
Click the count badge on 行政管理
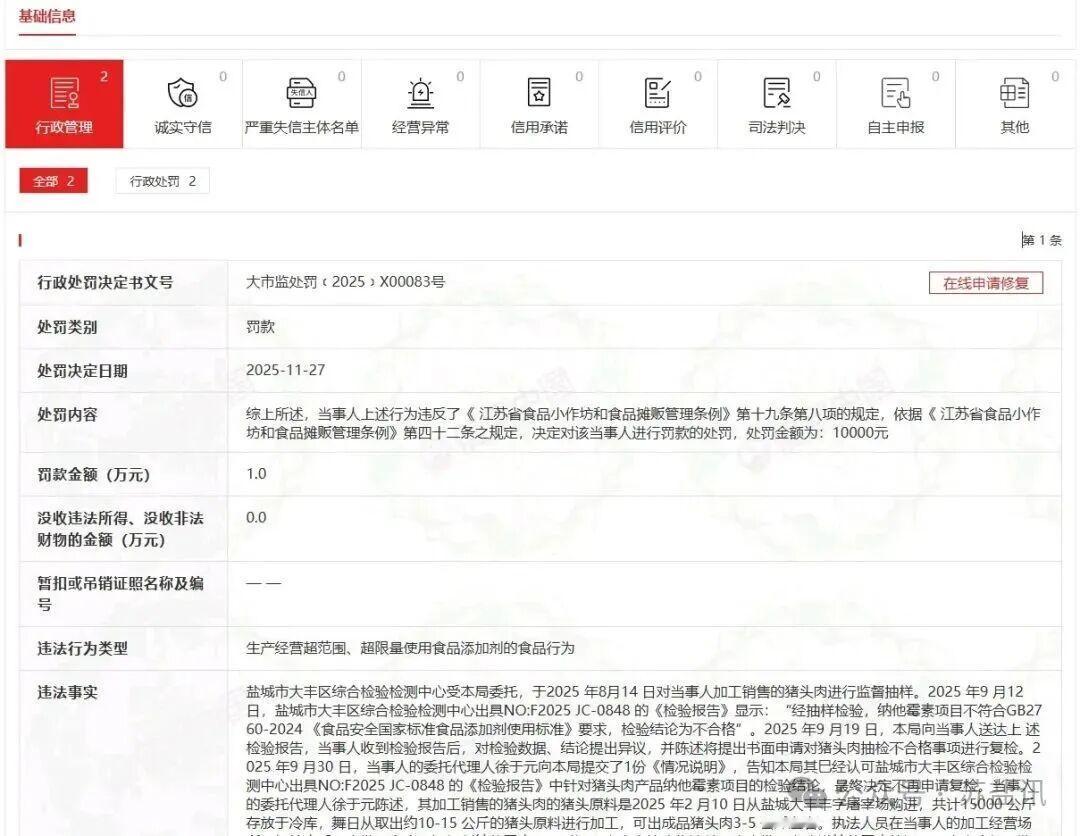coord(103,75)
